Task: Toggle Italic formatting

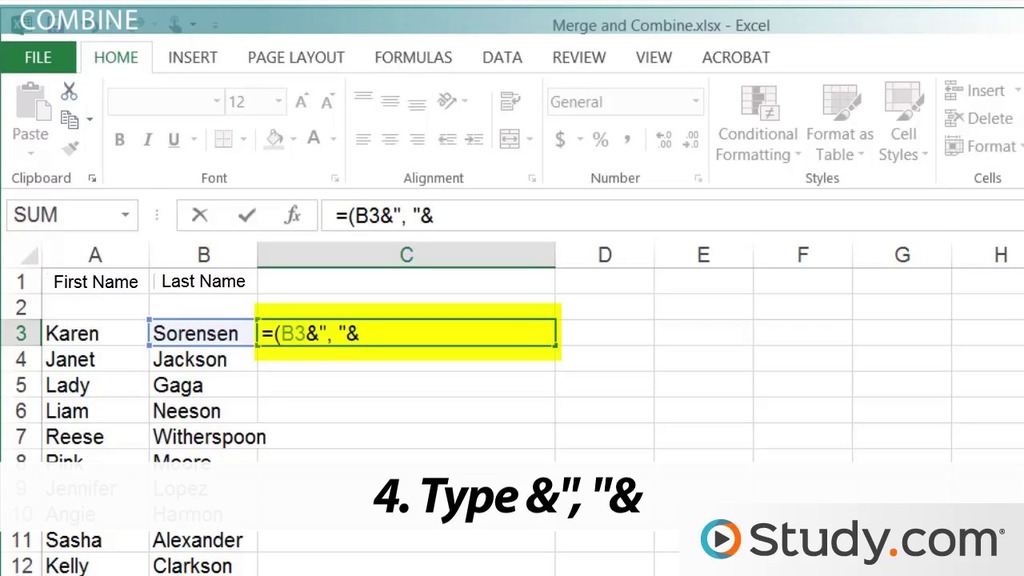Action: pos(148,140)
